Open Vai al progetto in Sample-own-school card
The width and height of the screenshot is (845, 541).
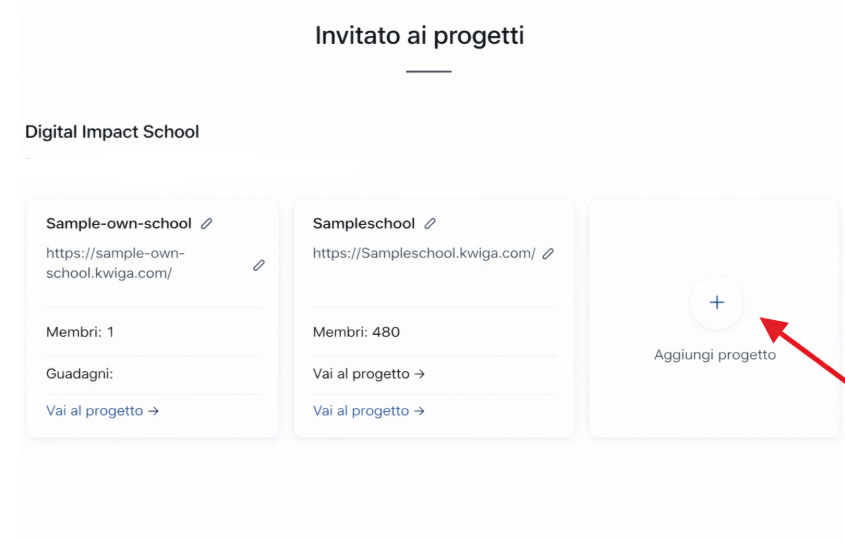pos(102,411)
